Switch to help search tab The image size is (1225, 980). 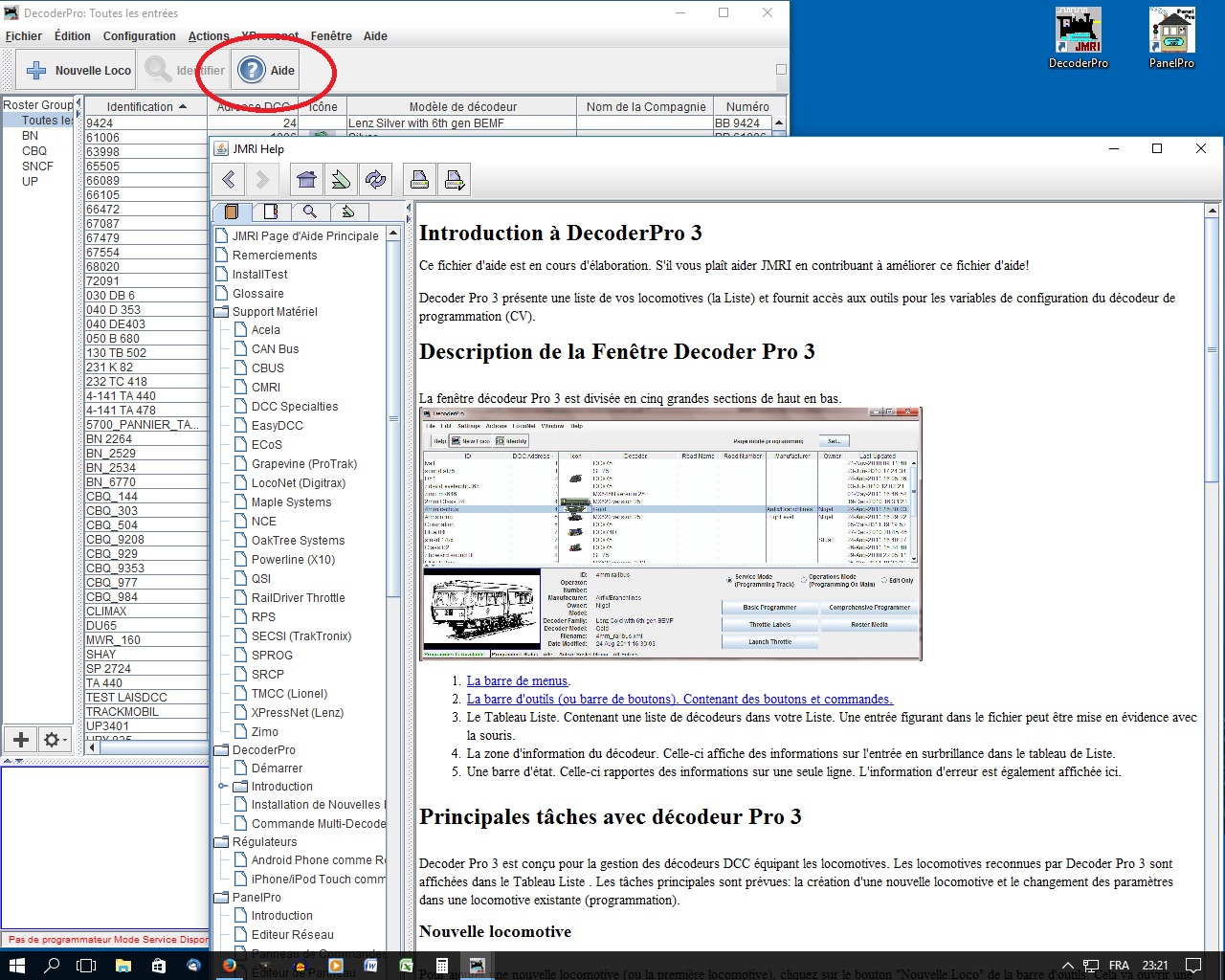[x=309, y=212]
